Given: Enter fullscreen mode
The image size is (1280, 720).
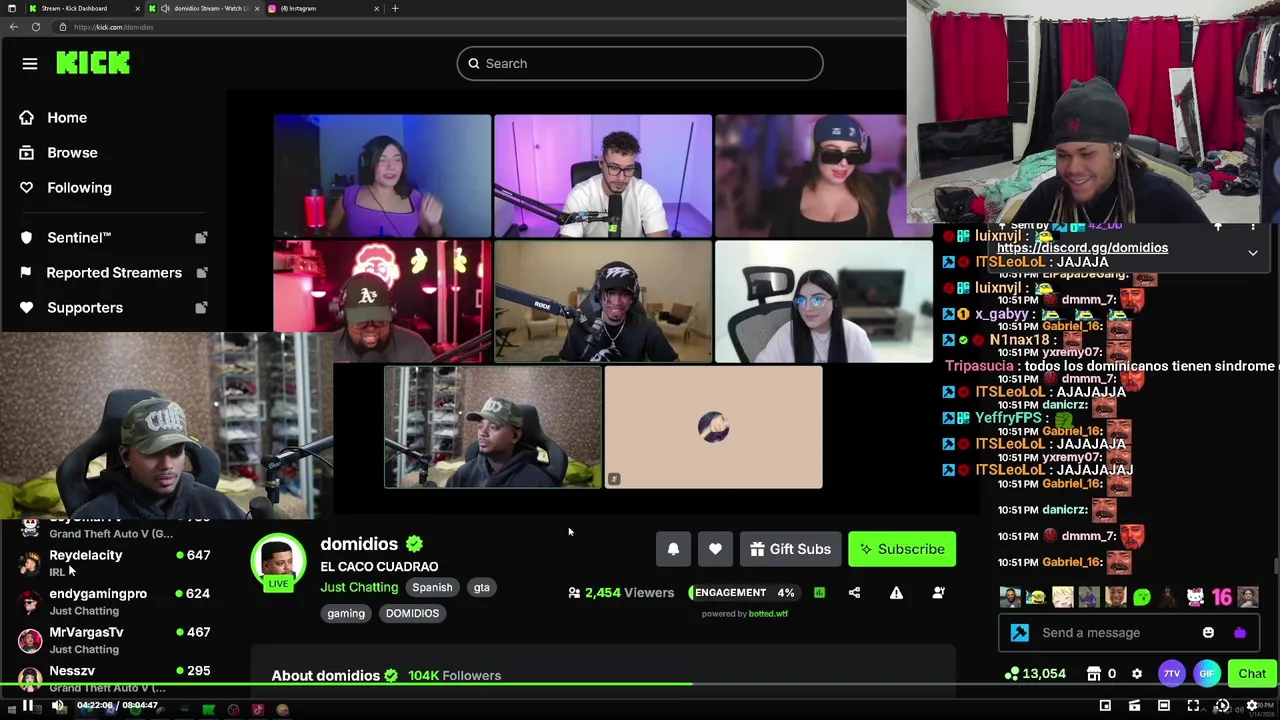Looking at the screenshot, I should (1193, 706).
